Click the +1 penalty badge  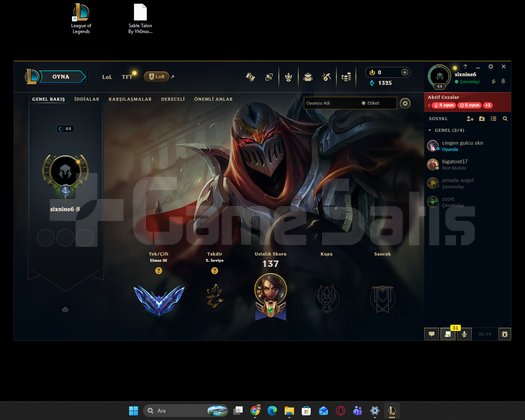point(488,106)
